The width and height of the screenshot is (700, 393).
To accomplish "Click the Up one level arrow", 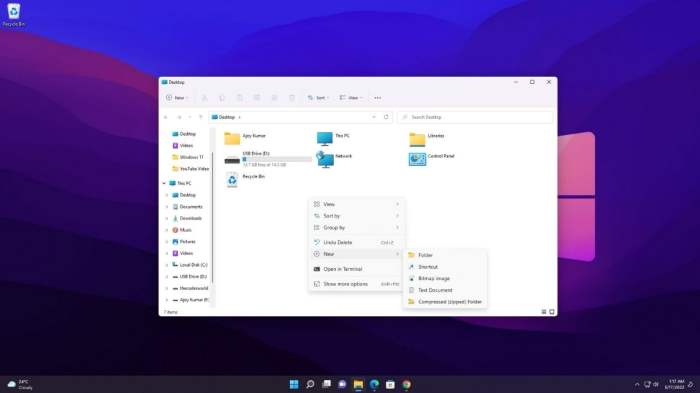I will [x=200, y=117].
